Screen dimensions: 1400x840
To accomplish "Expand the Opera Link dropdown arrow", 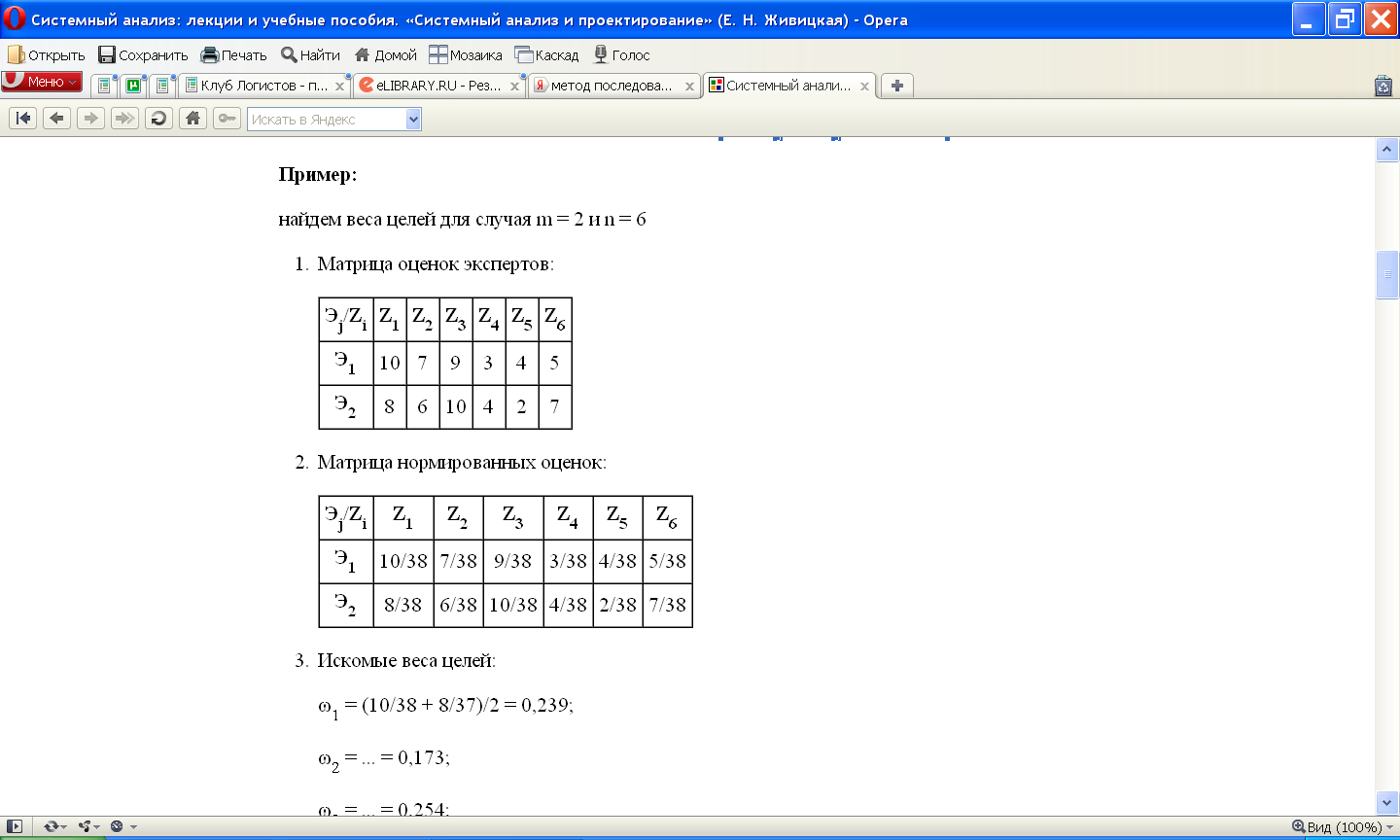I will click(64, 827).
